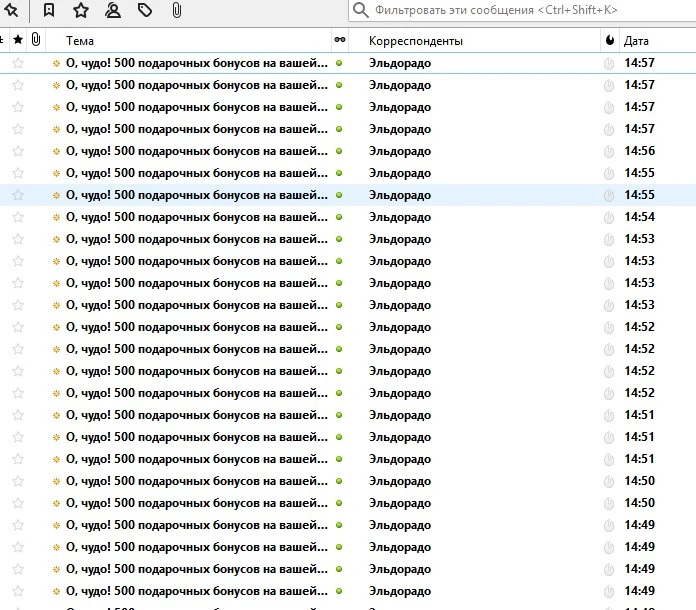The image size is (696, 610).
Task: Click the 14:54 time cell
Action: click(x=640, y=217)
